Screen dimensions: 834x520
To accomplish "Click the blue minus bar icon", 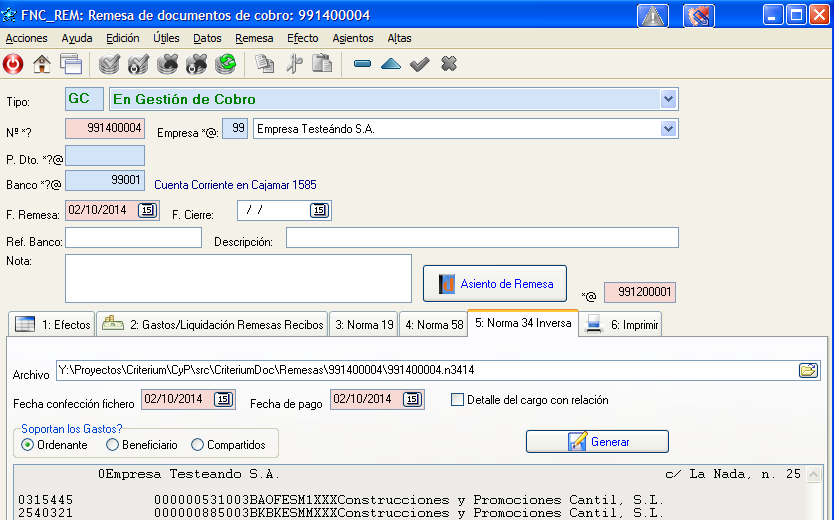I will (362, 64).
